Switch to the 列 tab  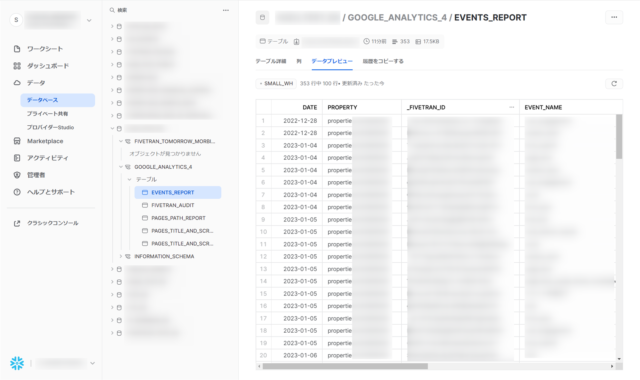click(299, 61)
